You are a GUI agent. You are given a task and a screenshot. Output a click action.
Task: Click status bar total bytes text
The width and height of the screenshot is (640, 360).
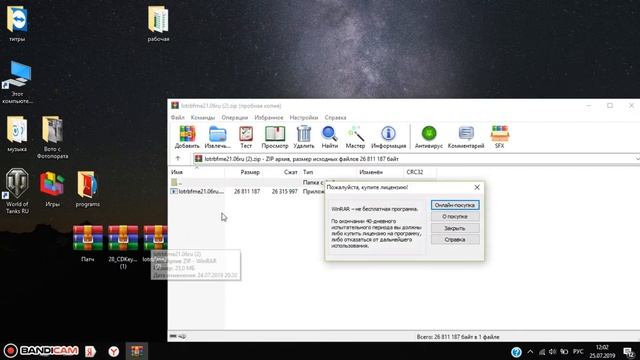(458, 337)
